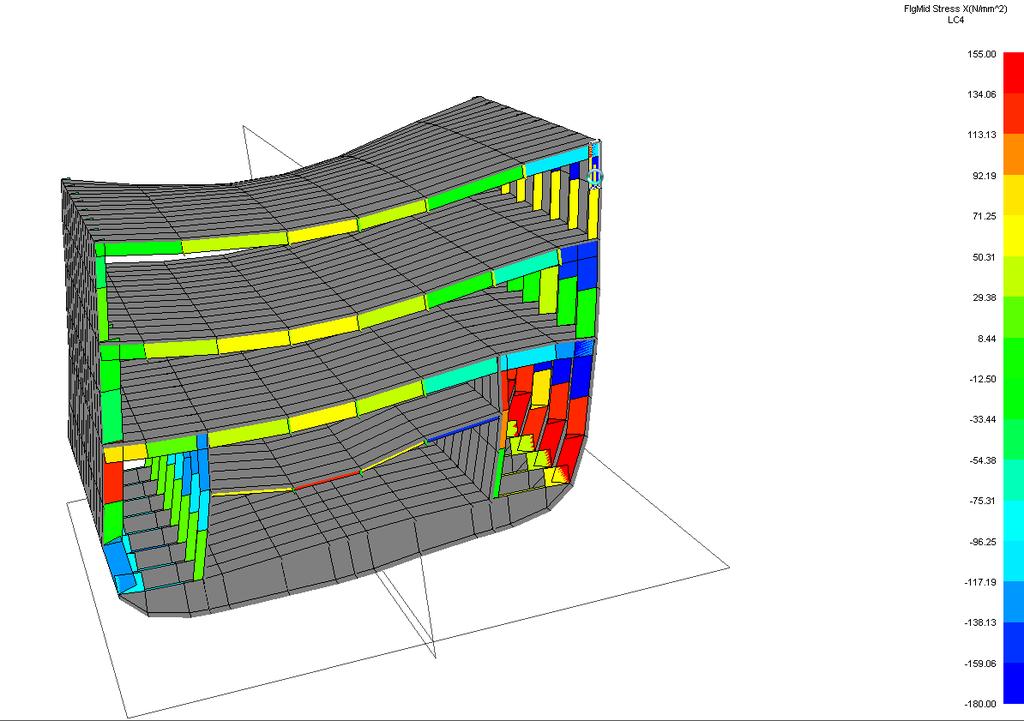Click the legend value "-159.06"
Image resolution: width=1024 pixels, height=721 pixels.
pyautogui.click(x=981, y=664)
